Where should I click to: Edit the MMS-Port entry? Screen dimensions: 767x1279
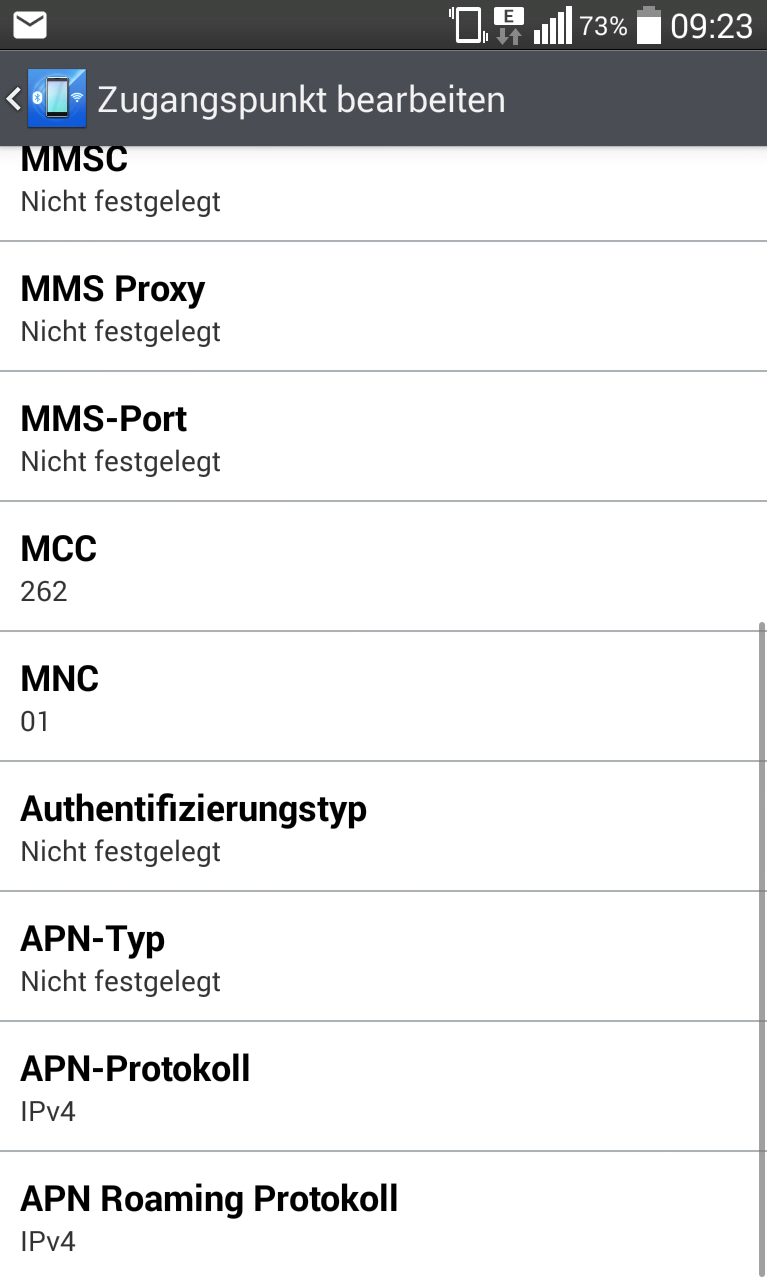[383, 437]
